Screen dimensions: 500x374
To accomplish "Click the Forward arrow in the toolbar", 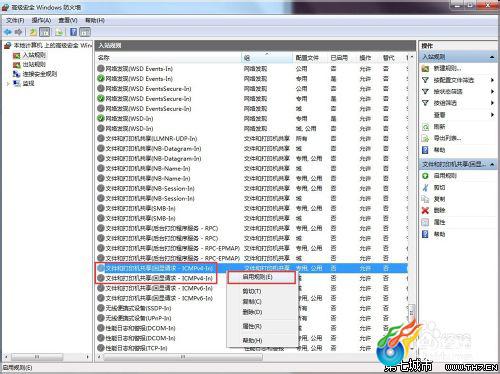I will click(x=18, y=32).
